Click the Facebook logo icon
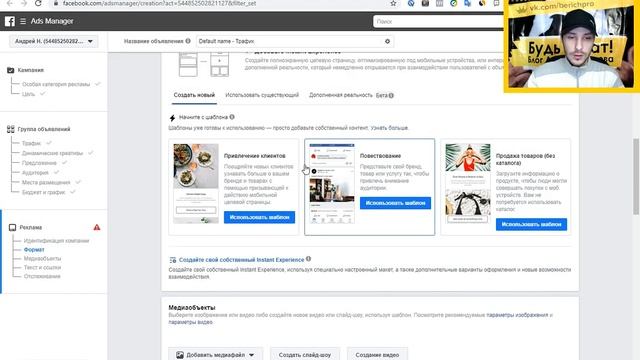 coord(10,21)
